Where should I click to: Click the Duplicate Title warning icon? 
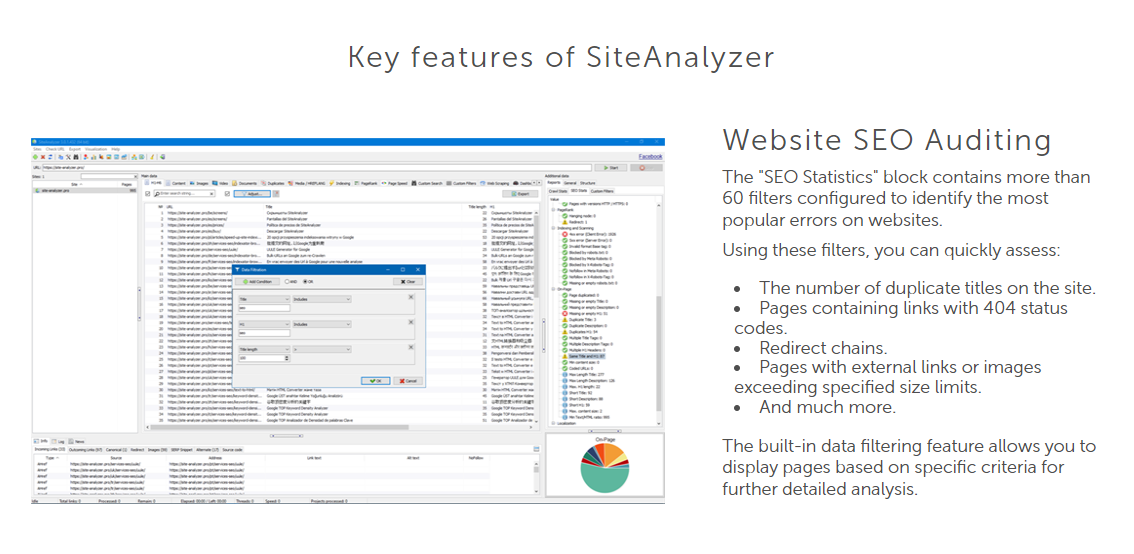point(565,320)
